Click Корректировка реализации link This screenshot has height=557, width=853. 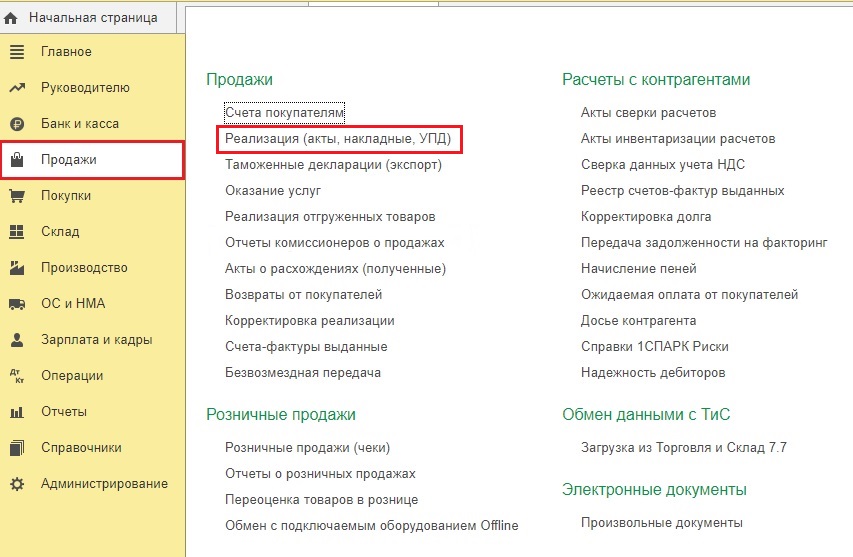[x=310, y=321]
